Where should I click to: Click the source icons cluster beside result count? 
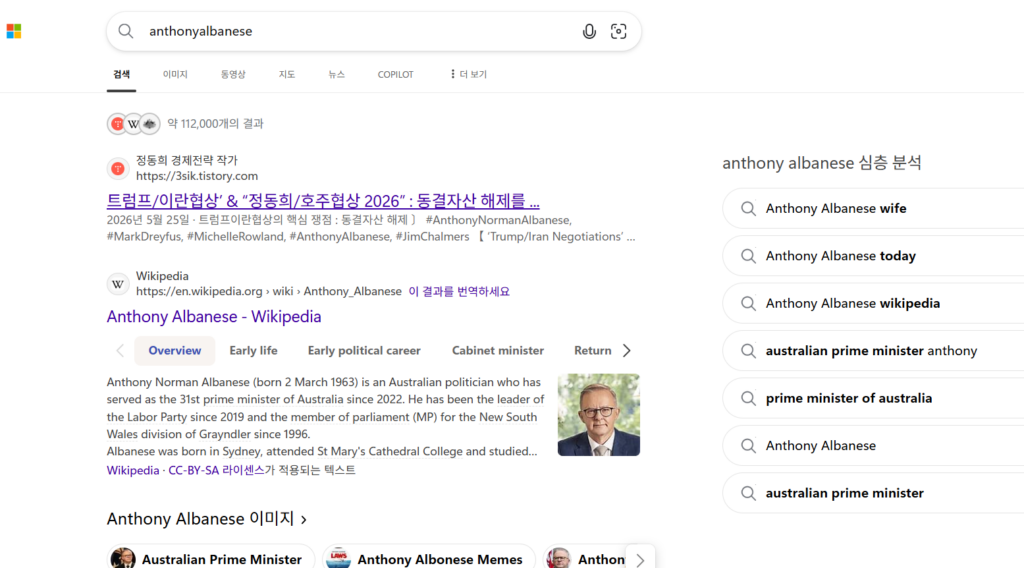[134, 123]
